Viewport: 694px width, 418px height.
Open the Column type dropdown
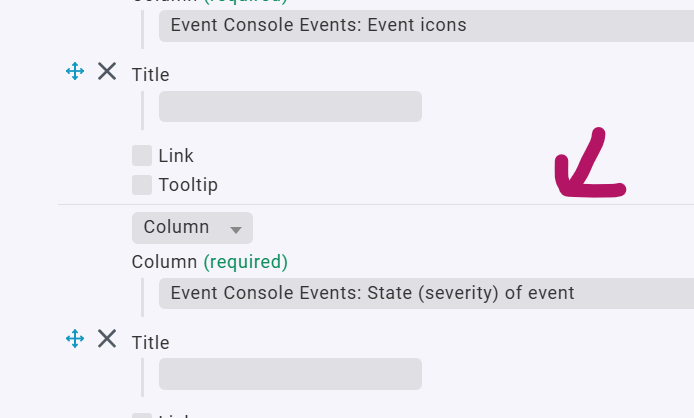[191, 227]
